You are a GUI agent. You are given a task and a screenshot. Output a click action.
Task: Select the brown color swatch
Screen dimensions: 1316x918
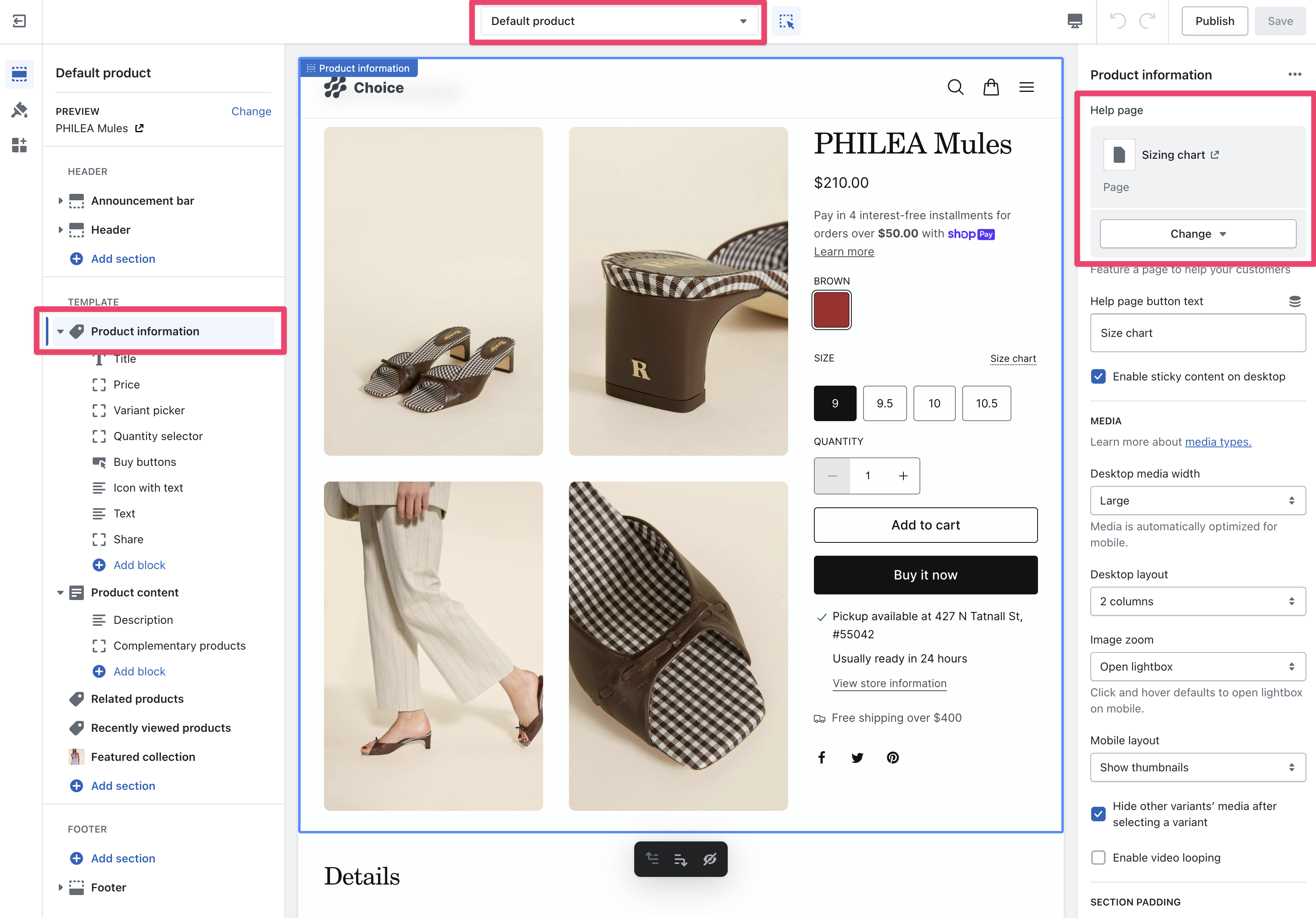coord(831,310)
